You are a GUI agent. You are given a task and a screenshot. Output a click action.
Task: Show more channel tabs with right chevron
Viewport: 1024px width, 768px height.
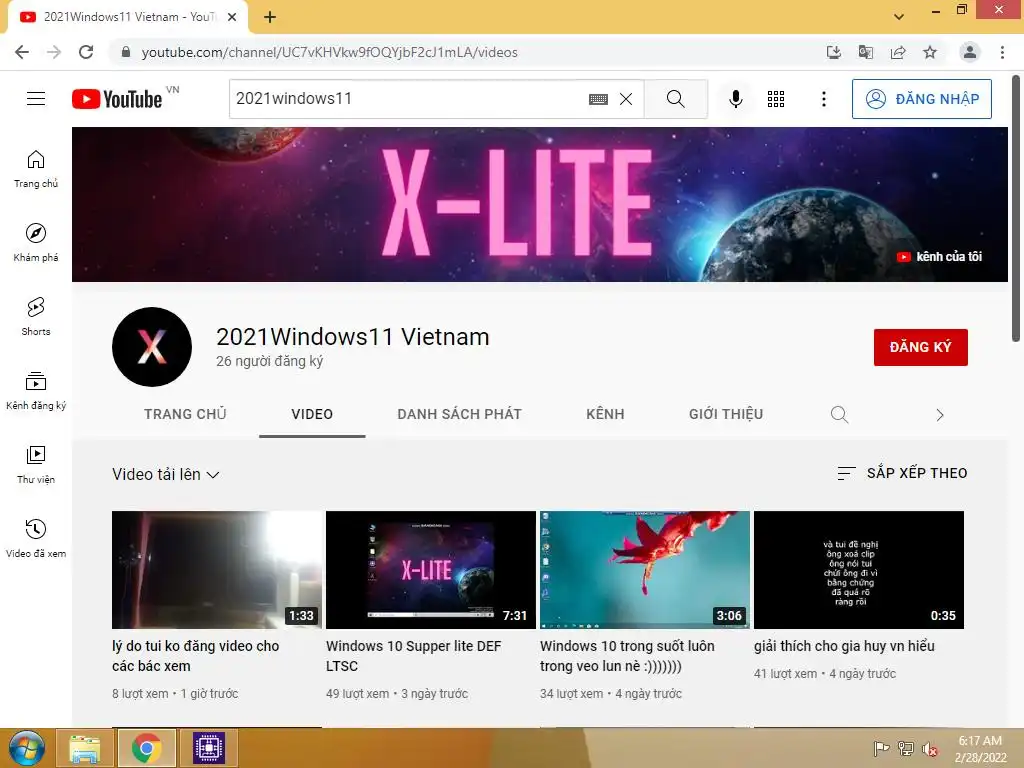pos(939,415)
